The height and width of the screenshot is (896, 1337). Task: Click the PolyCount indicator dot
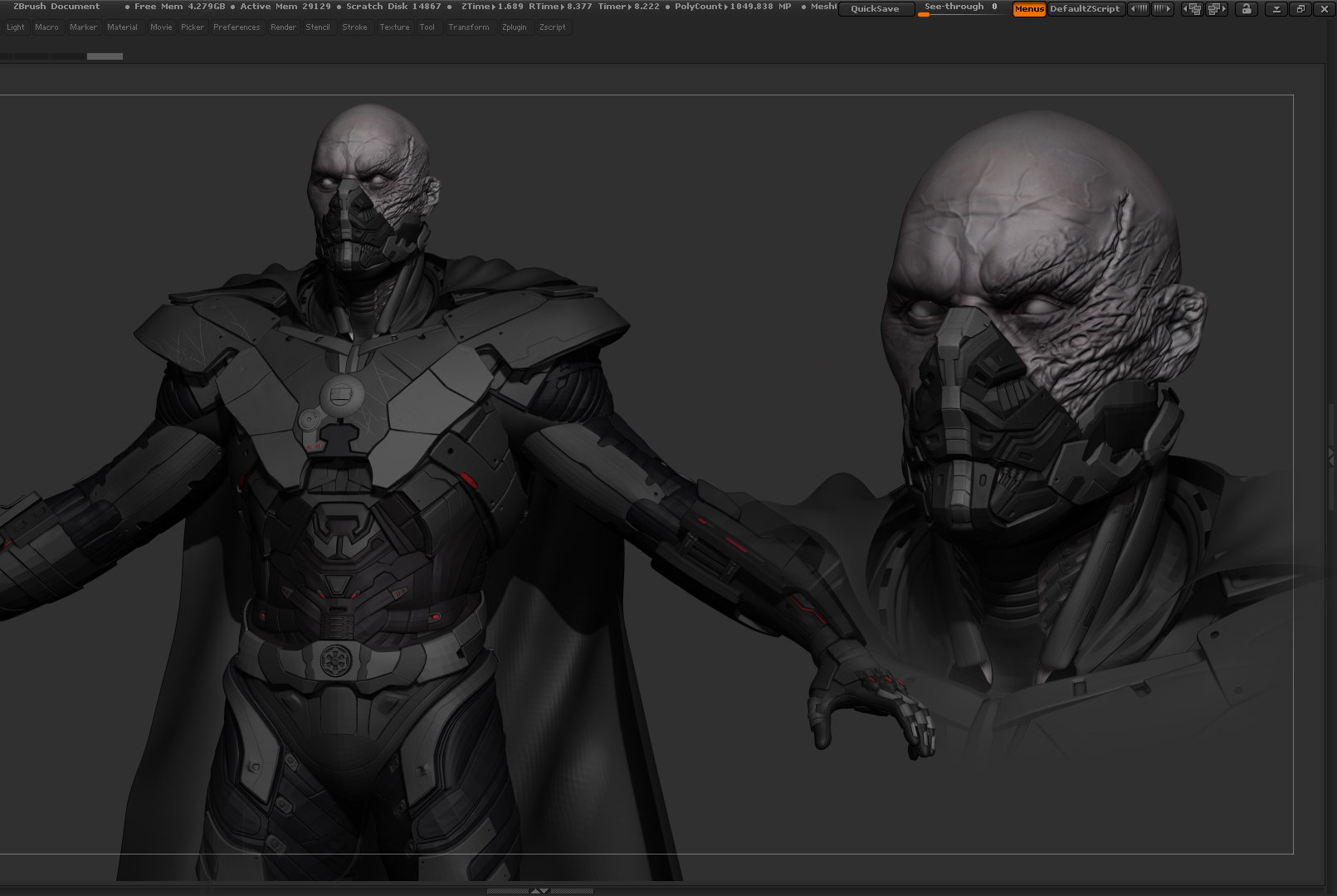(669, 7)
